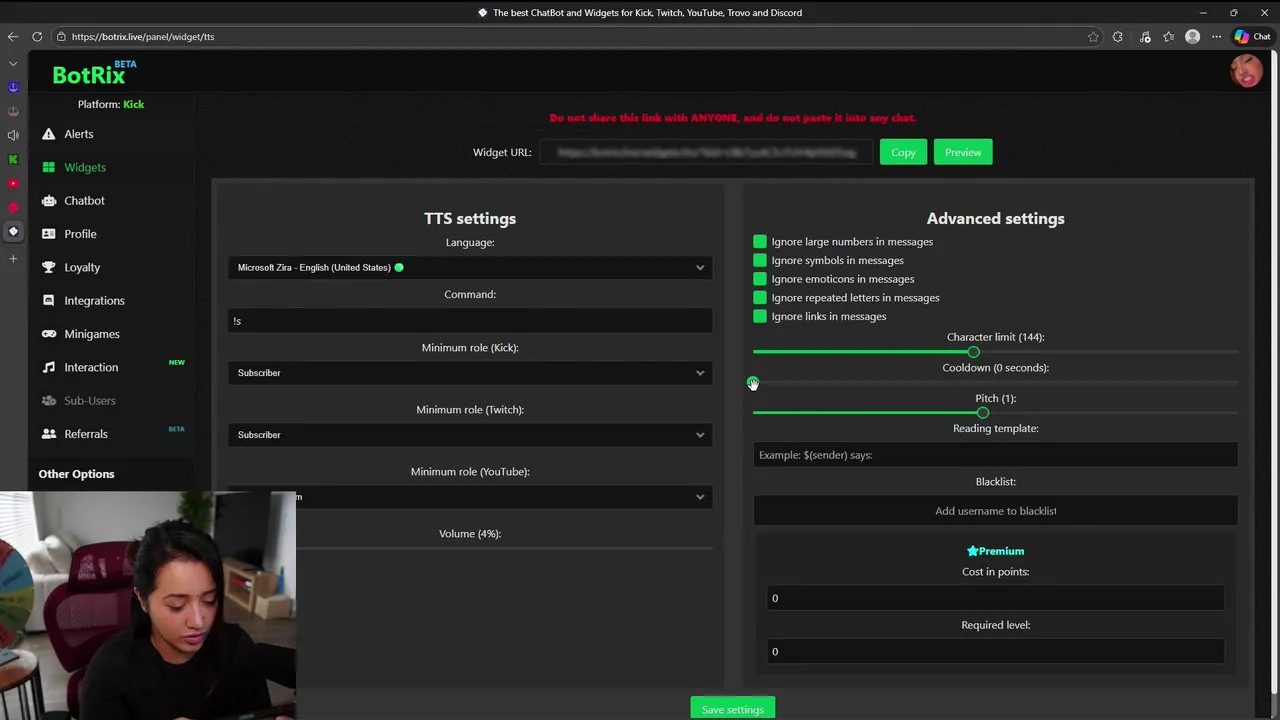Click the Profile ID card icon
Image resolution: width=1280 pixels, height=720 pixels.
48,234
